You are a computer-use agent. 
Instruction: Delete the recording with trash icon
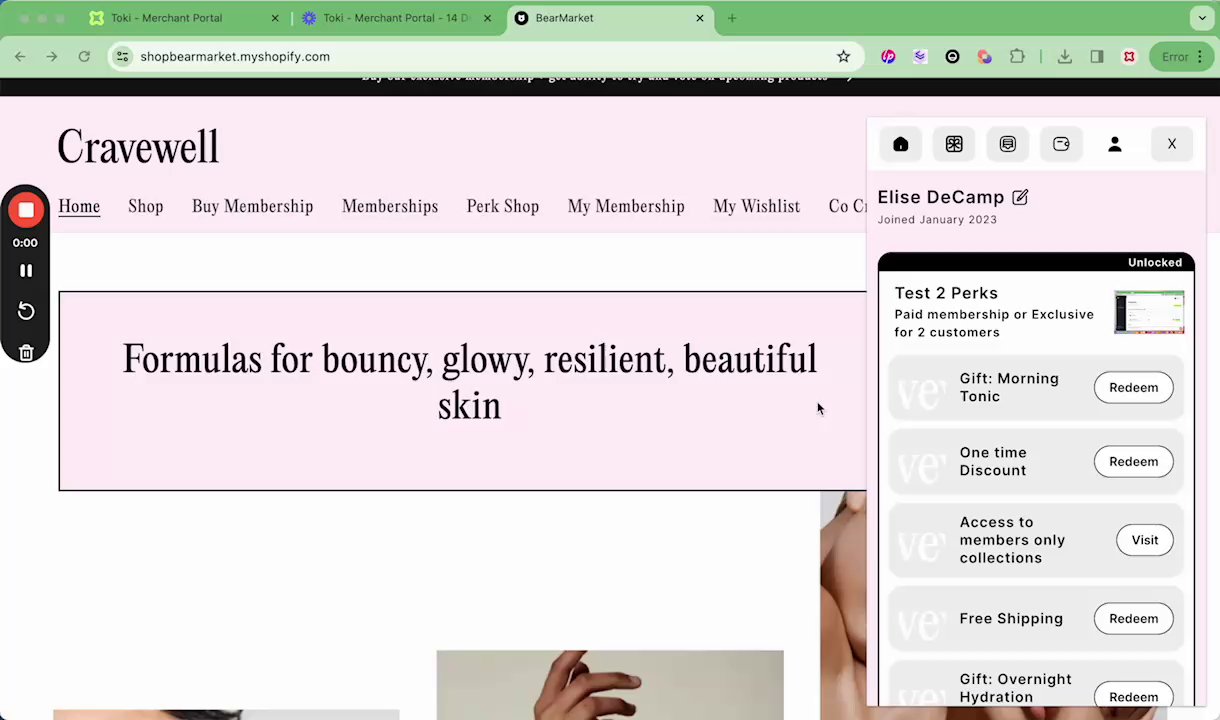tap(26, 352)
